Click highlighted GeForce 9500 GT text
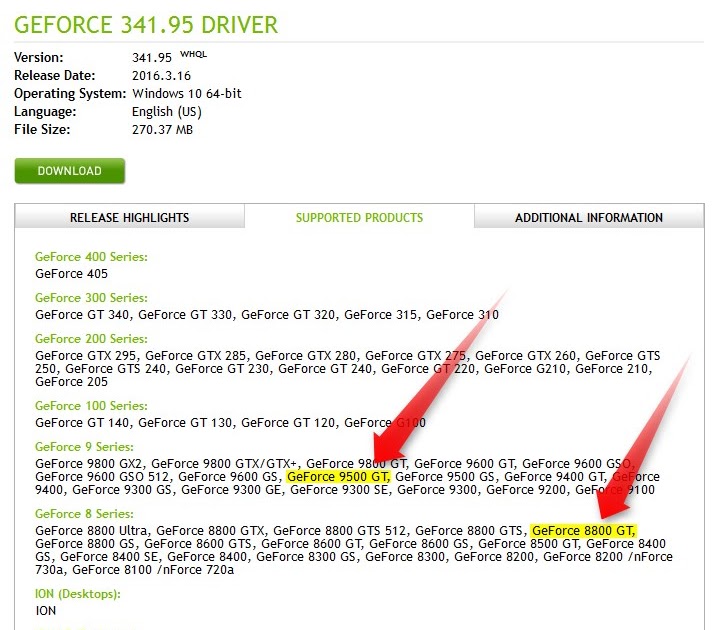715x630 pixels. (338, 477)
